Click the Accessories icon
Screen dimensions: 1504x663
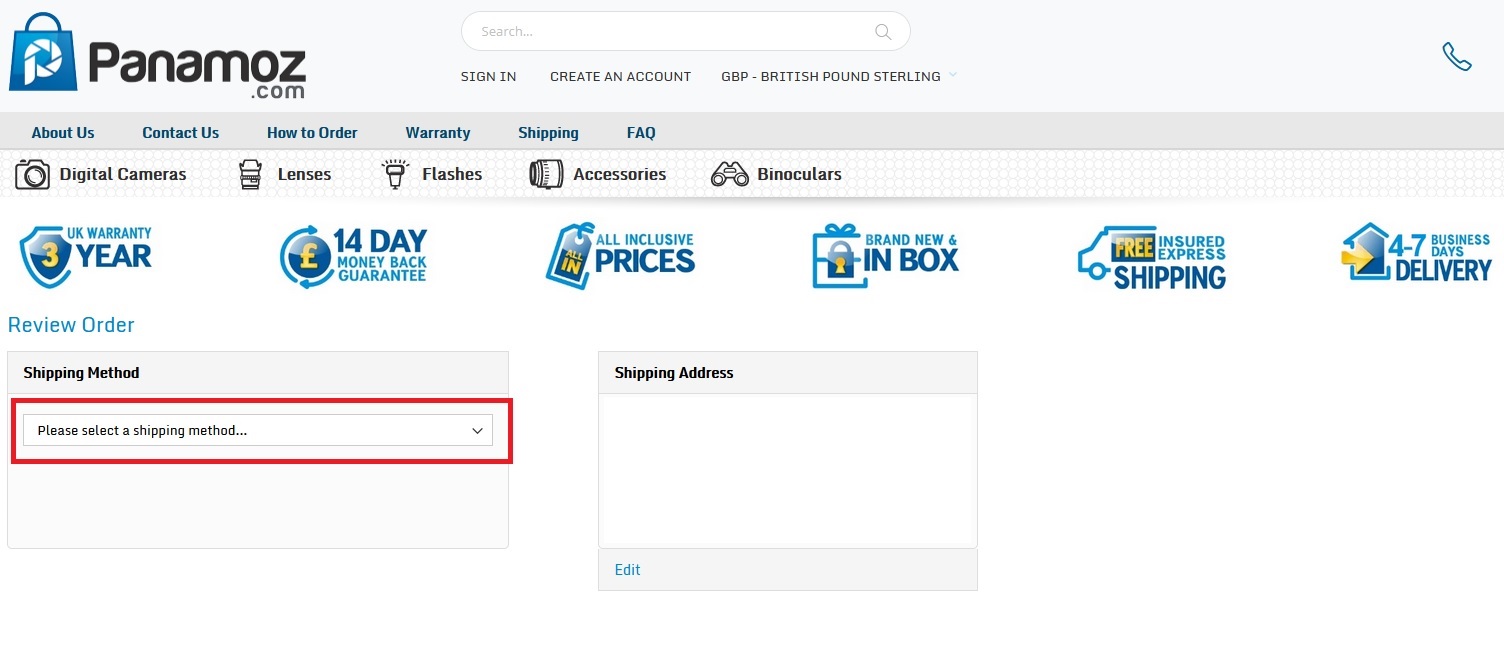pos(546,174)
